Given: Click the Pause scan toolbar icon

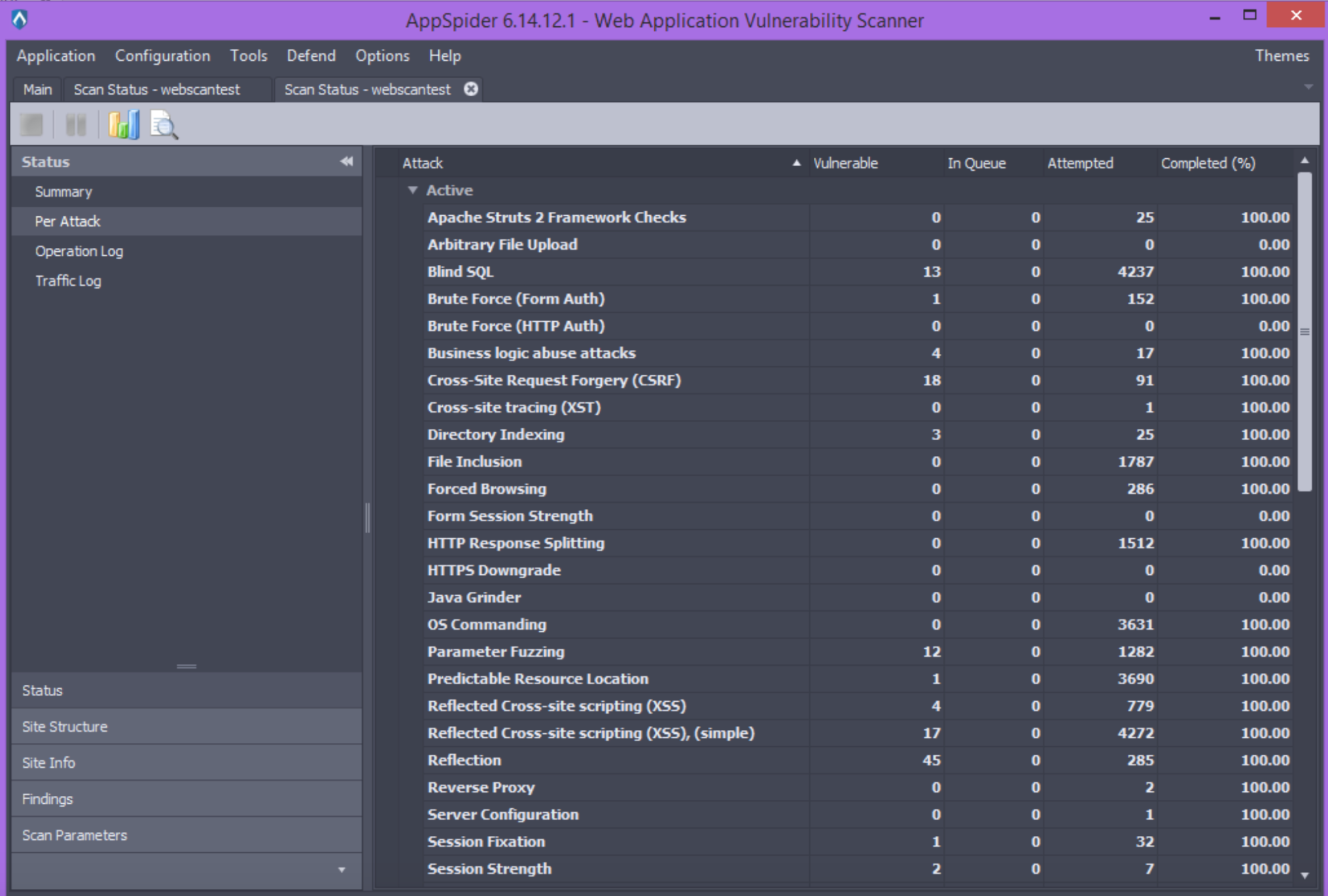Looking at the screenshot, I should click(x=76, y=124).
